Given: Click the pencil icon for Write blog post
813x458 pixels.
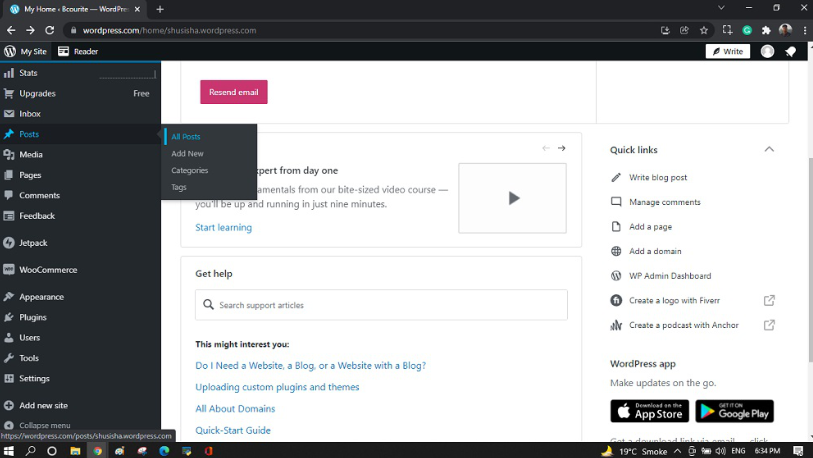Looking at the screenshot, I should pyautogui.click(x=616, y=177).
